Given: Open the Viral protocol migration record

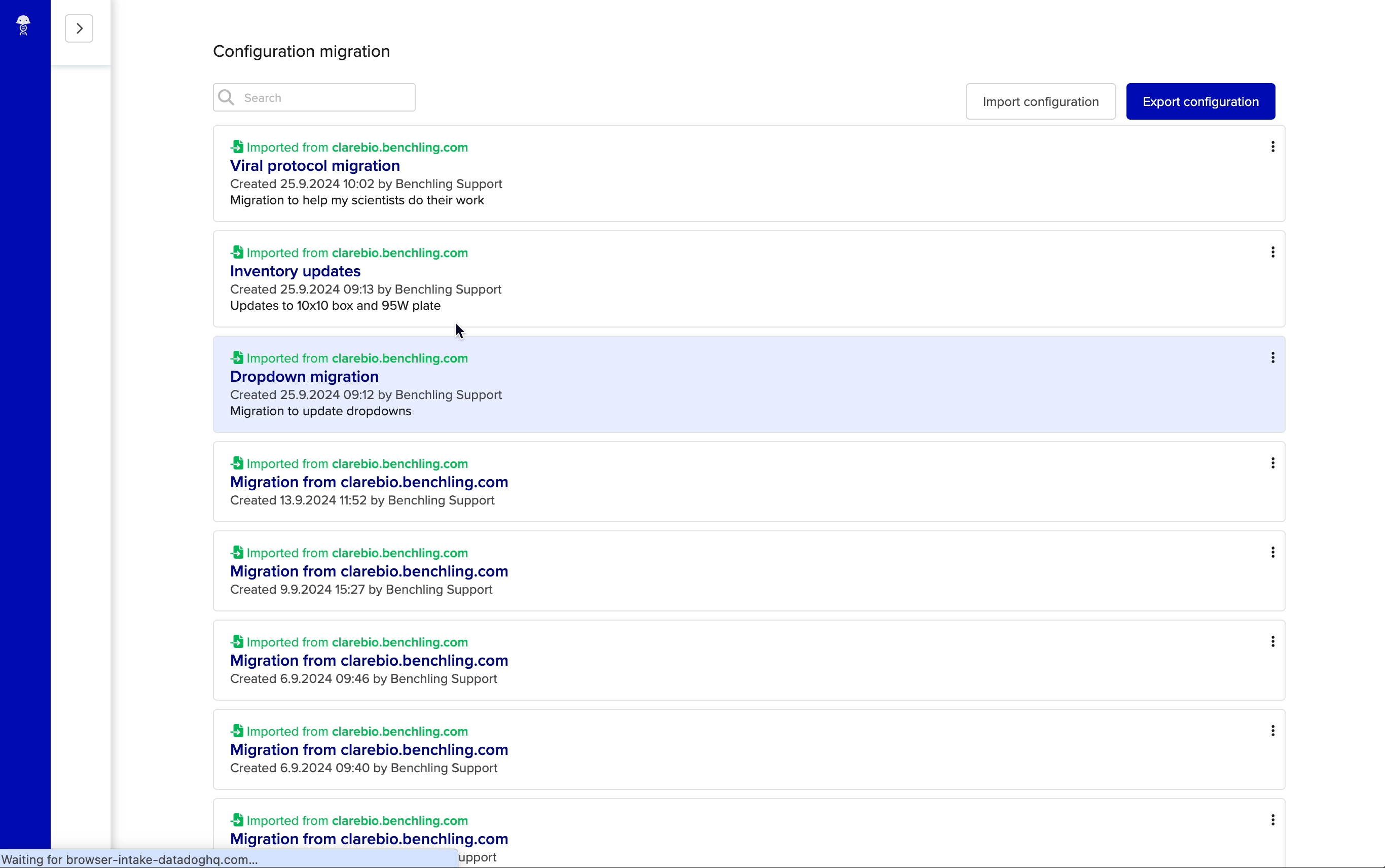Looking at the screenshot, I should [x=314, y=166].
